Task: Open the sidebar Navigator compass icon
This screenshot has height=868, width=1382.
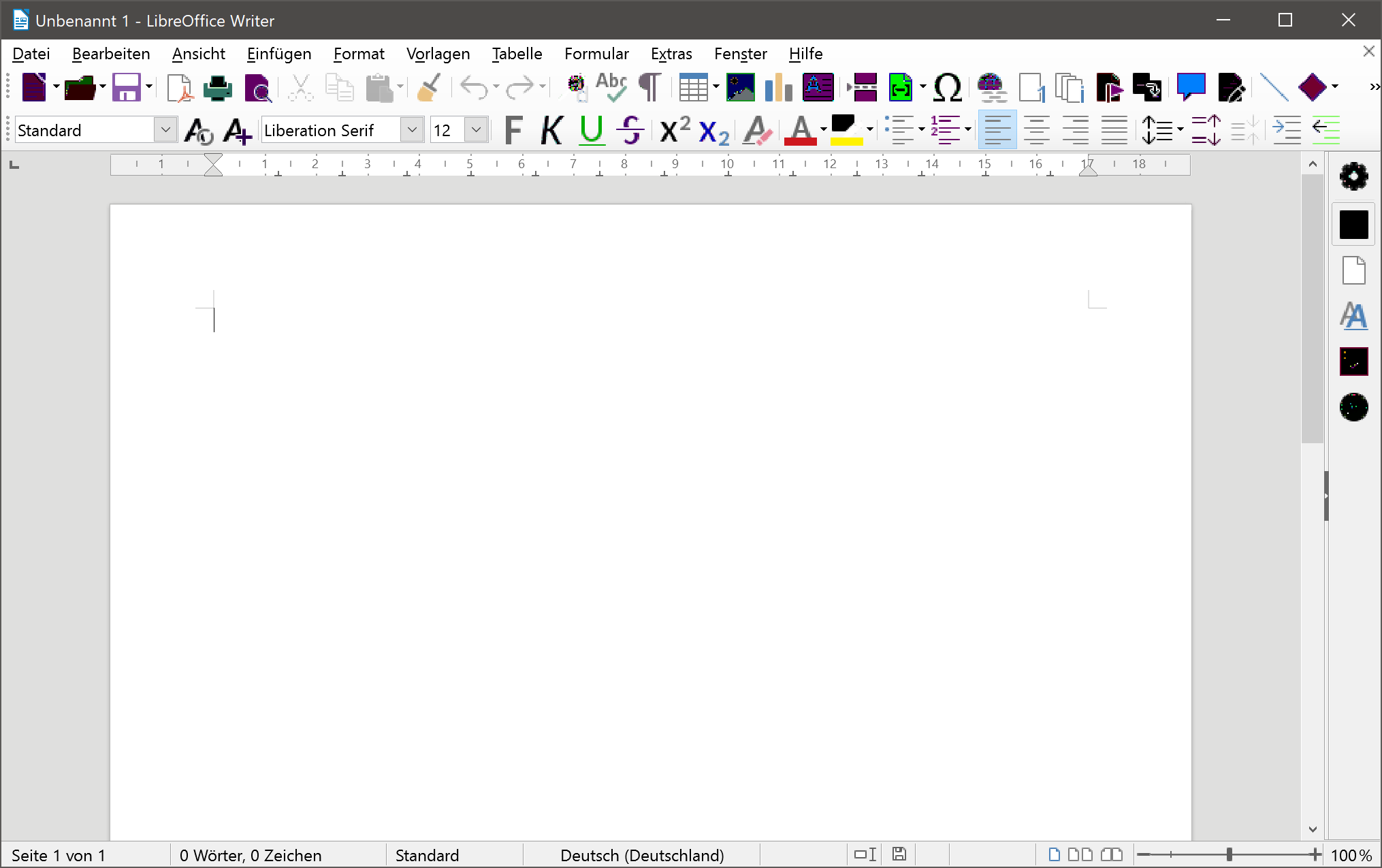Action: [x=1353, y=407]
